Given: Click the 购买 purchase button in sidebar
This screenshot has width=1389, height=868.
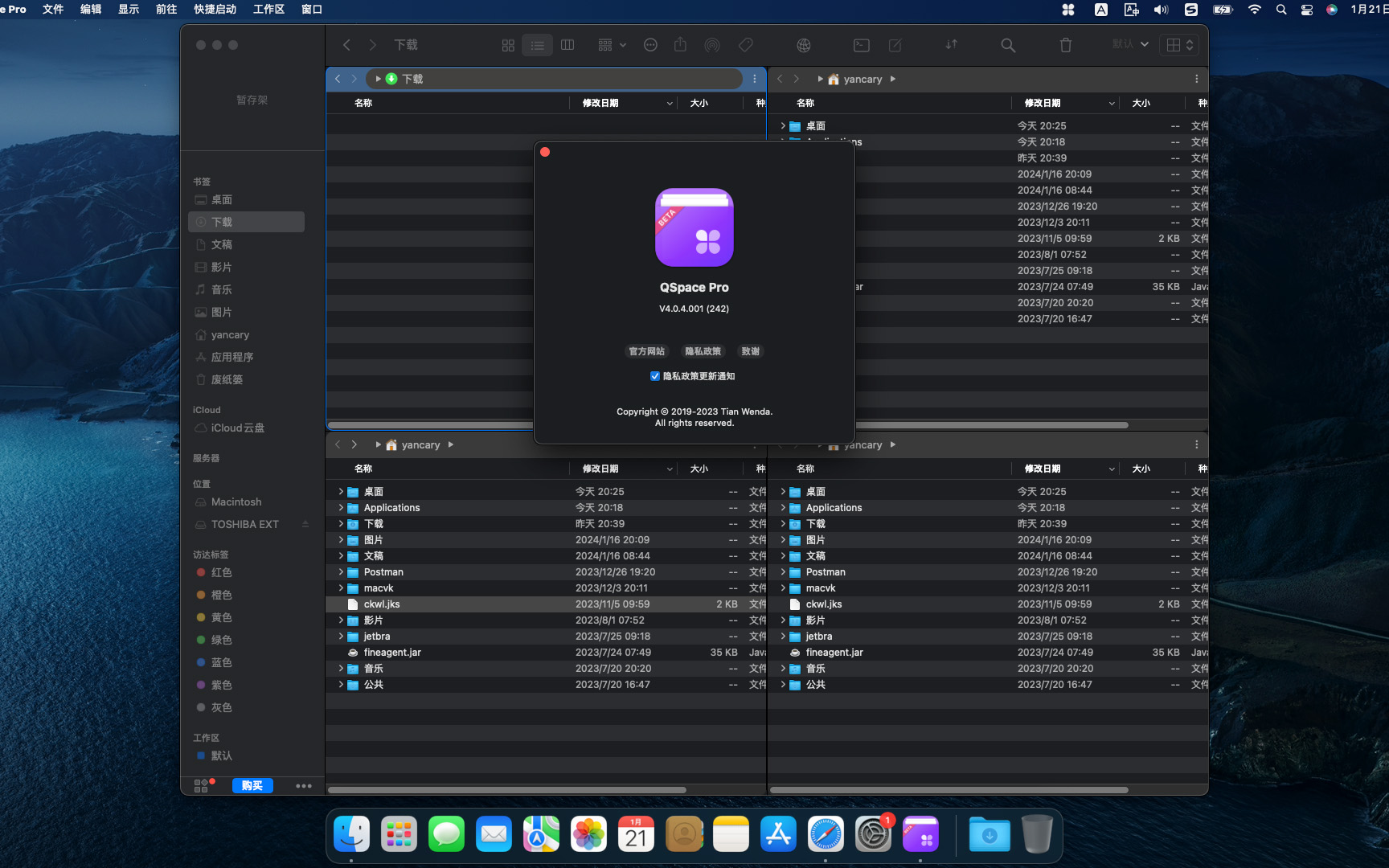Looking at the screenshot, I should pos(252,786).
